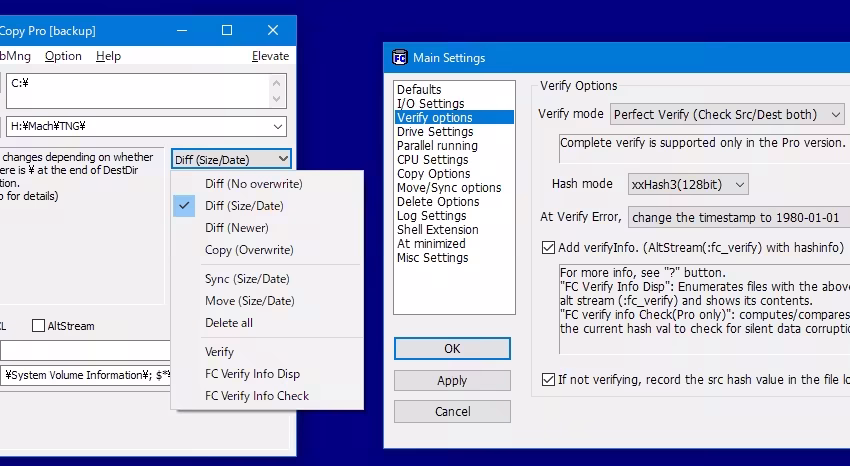Open the Verify mode dropdown

click(727, 114)
